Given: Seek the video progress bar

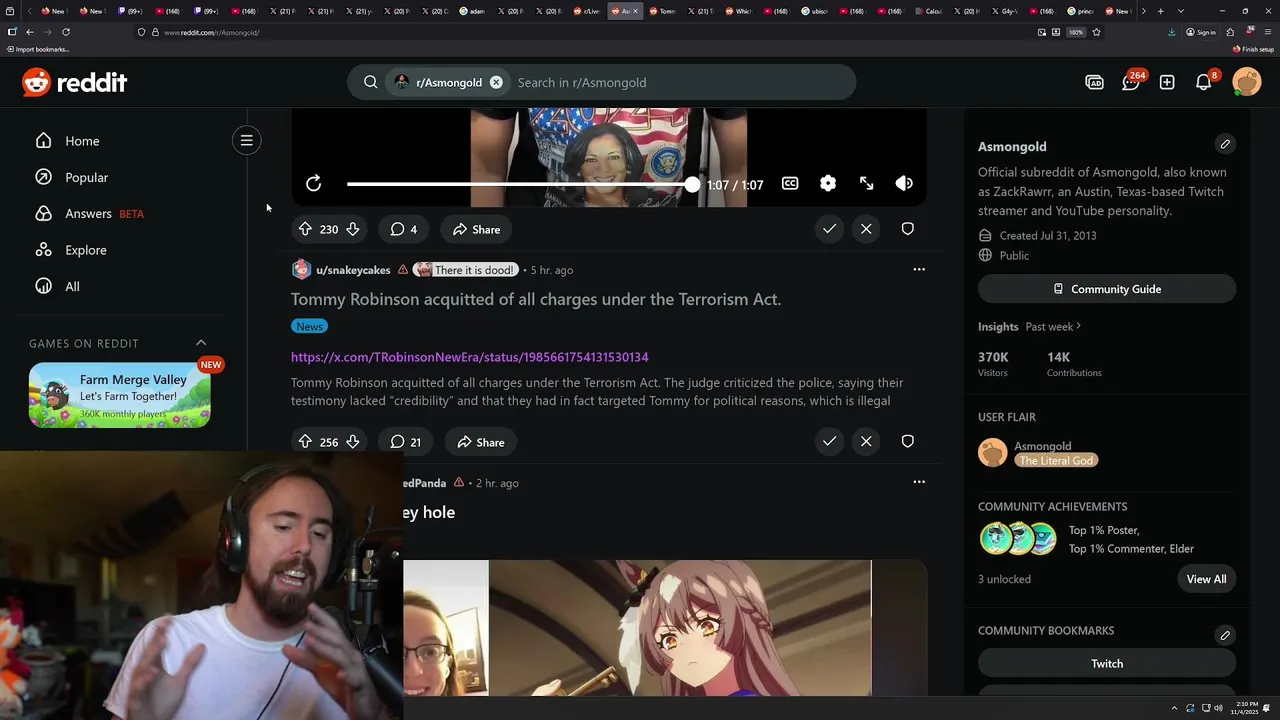Looking at the screenshot, I should 520,184.
